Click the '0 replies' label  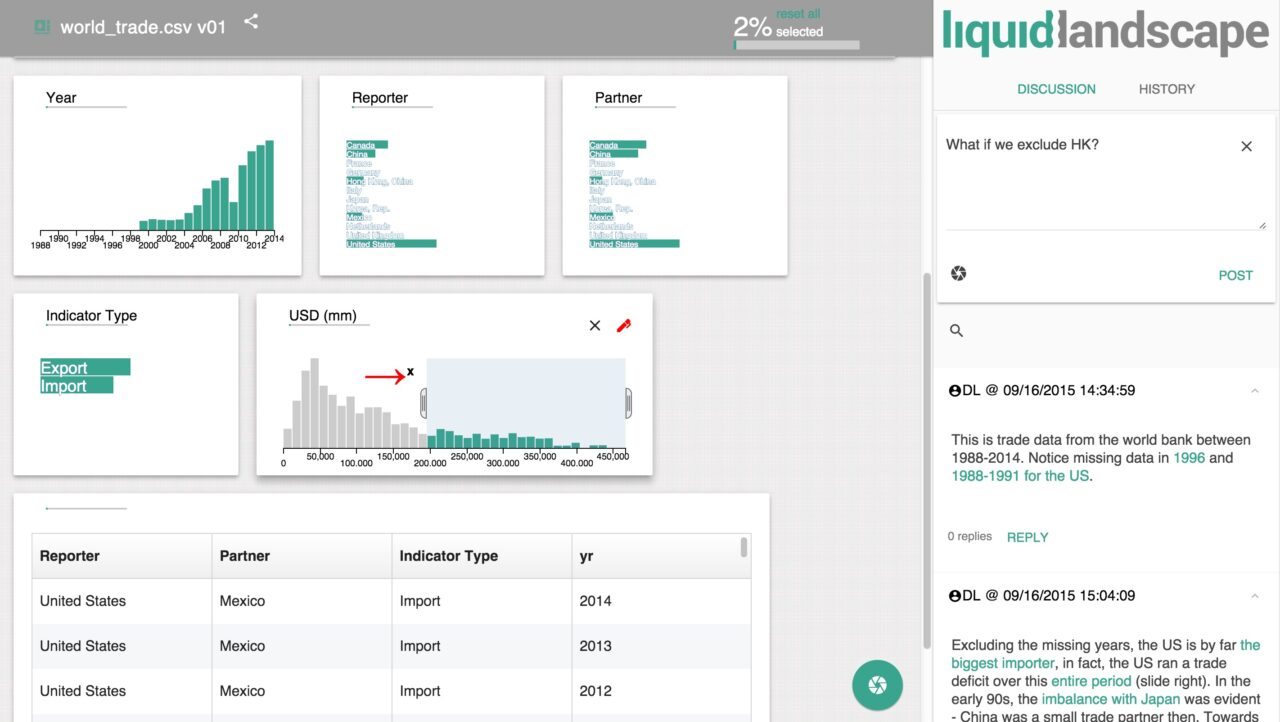coord(970,537)
